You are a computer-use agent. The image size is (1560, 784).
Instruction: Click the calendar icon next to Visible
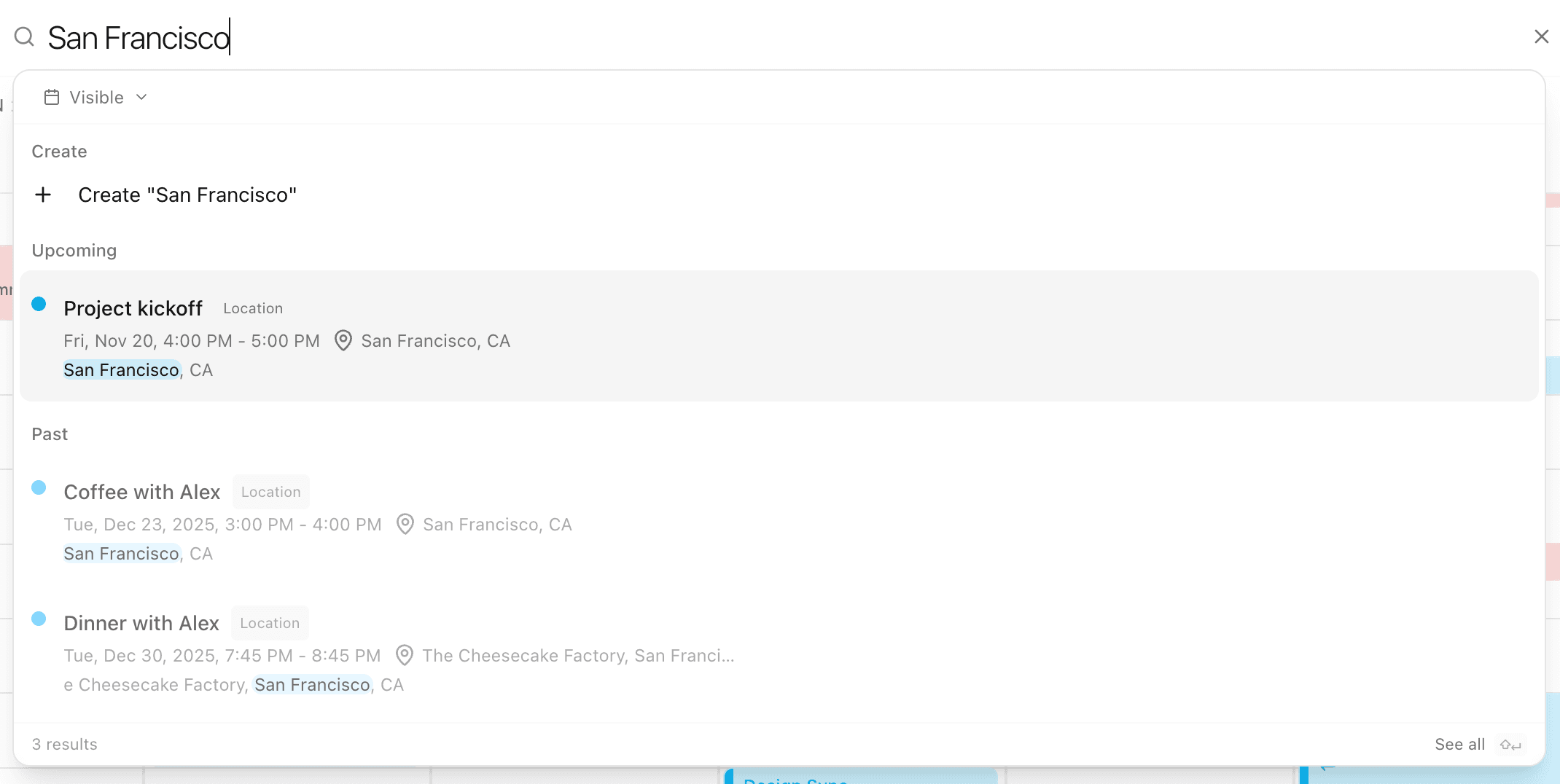click(x=51, y=97)
